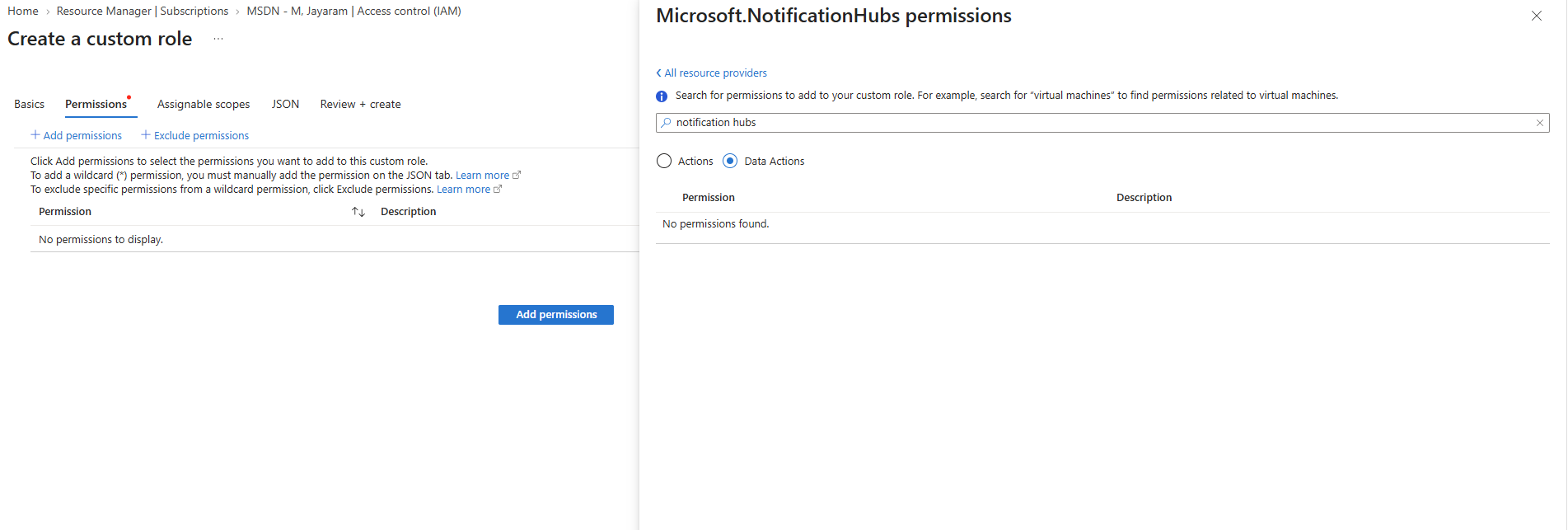This screenshot has height=530, width=1568.
Task: Clear the notification hubs search text
Action: click(x=1539, y=123)
